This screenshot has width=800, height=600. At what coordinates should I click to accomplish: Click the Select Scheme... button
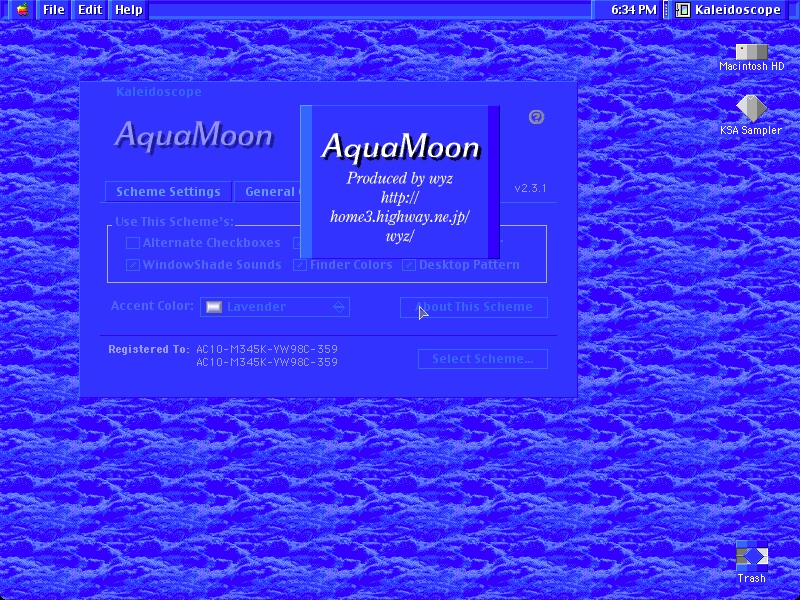click(483, 359)
